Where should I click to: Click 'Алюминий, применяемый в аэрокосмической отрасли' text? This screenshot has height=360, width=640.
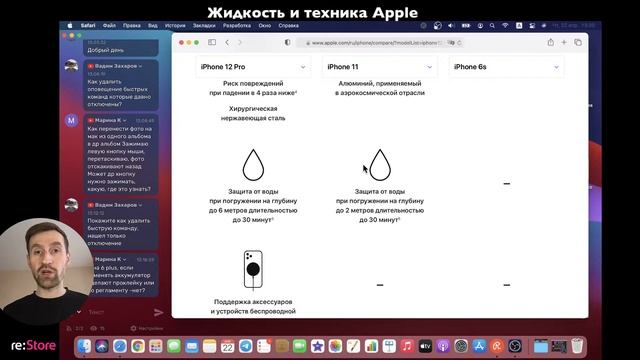coord(380,88)
